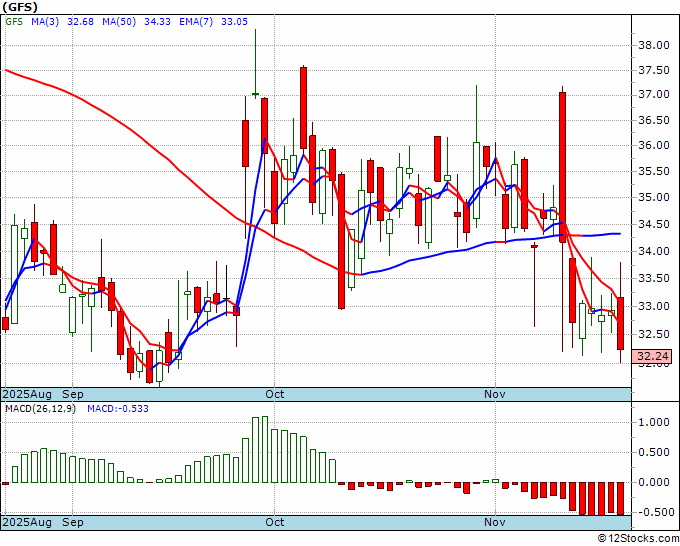Image resolution: width=680 pixels, height=546 pixels.
Task: Click the tall red November candle topping near 37.00
Action: 562,167
